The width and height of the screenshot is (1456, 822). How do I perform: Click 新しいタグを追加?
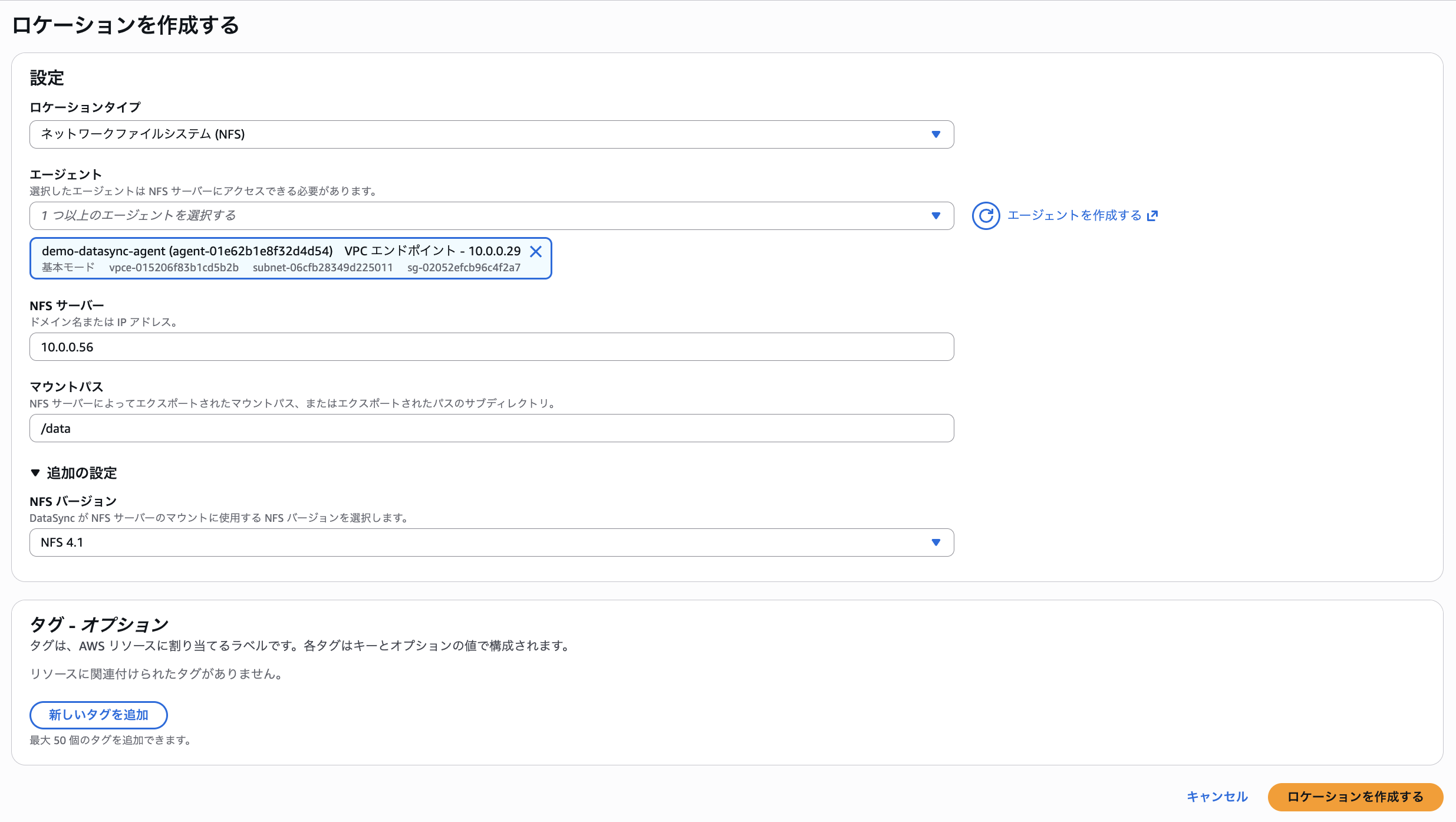pyautogui.click(x=98, y=715)
